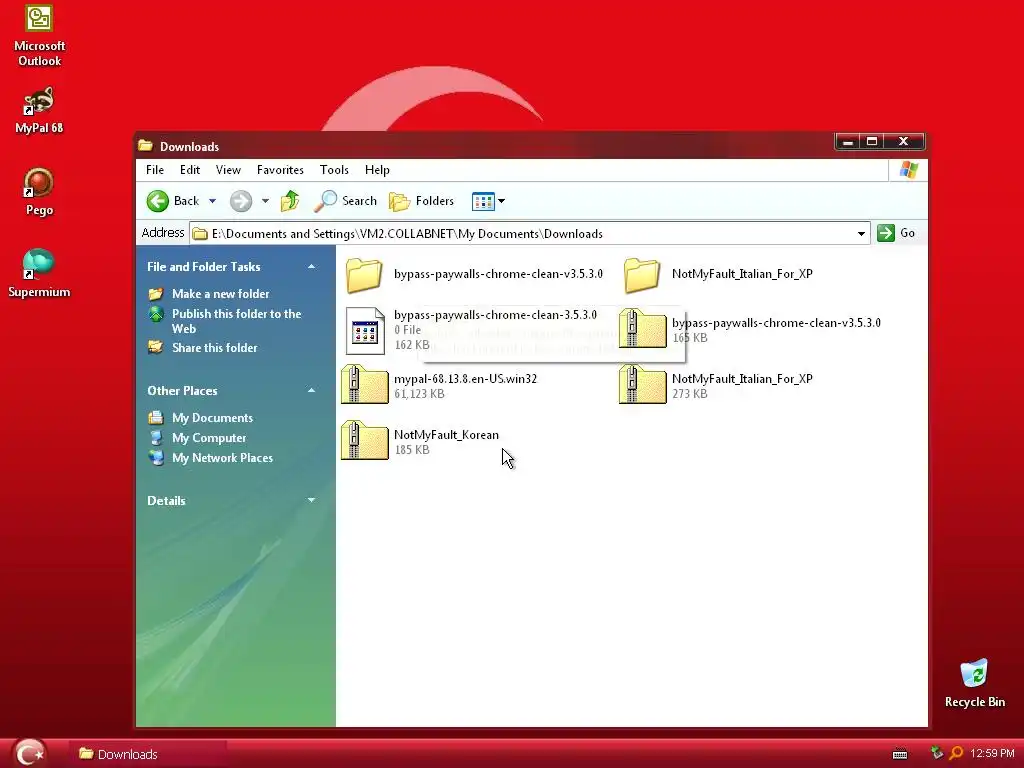
Task: Click the magnifier tray icon
Action: click(x=956, y=754)
